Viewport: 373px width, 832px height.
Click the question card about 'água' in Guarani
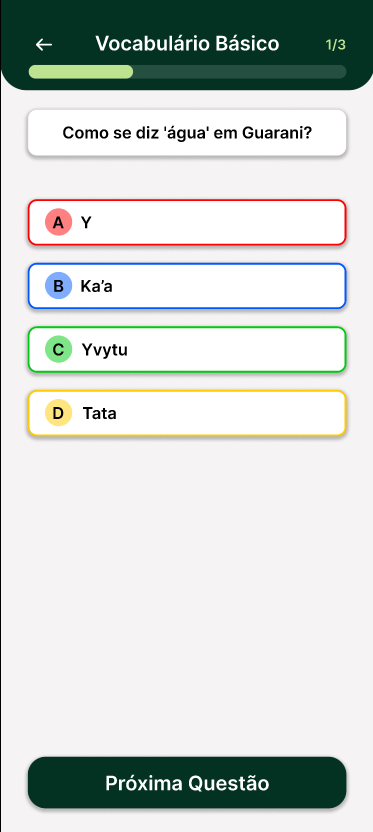[187, 133]
